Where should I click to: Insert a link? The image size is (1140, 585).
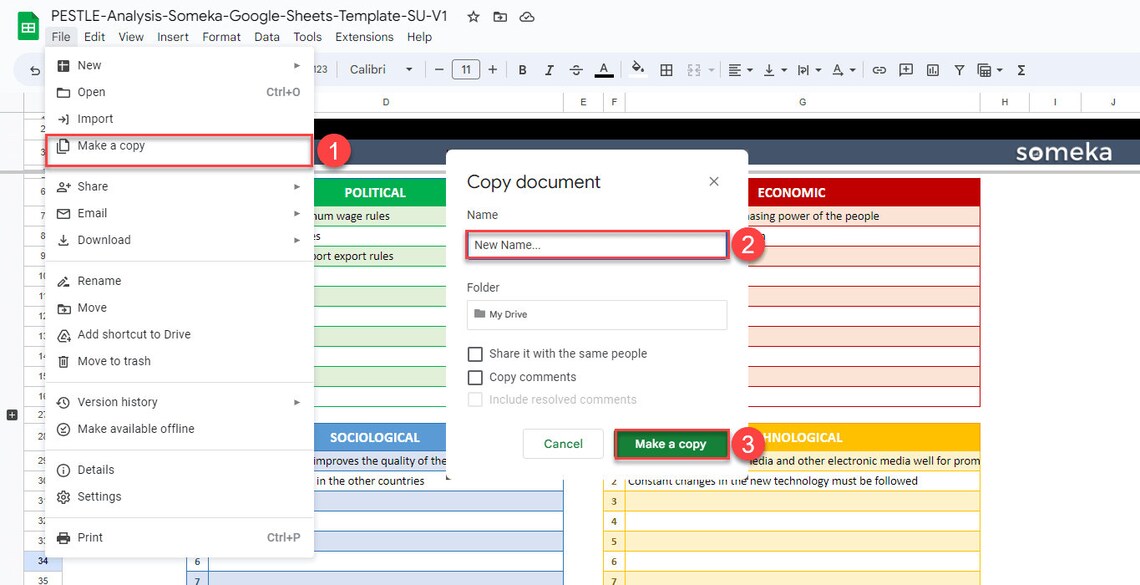point(879,69)
